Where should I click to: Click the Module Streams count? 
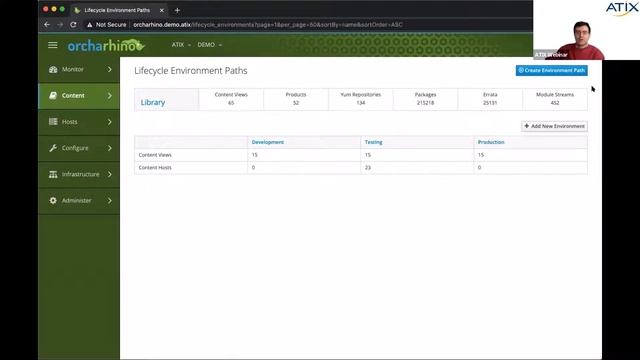(x=555, y=103)
